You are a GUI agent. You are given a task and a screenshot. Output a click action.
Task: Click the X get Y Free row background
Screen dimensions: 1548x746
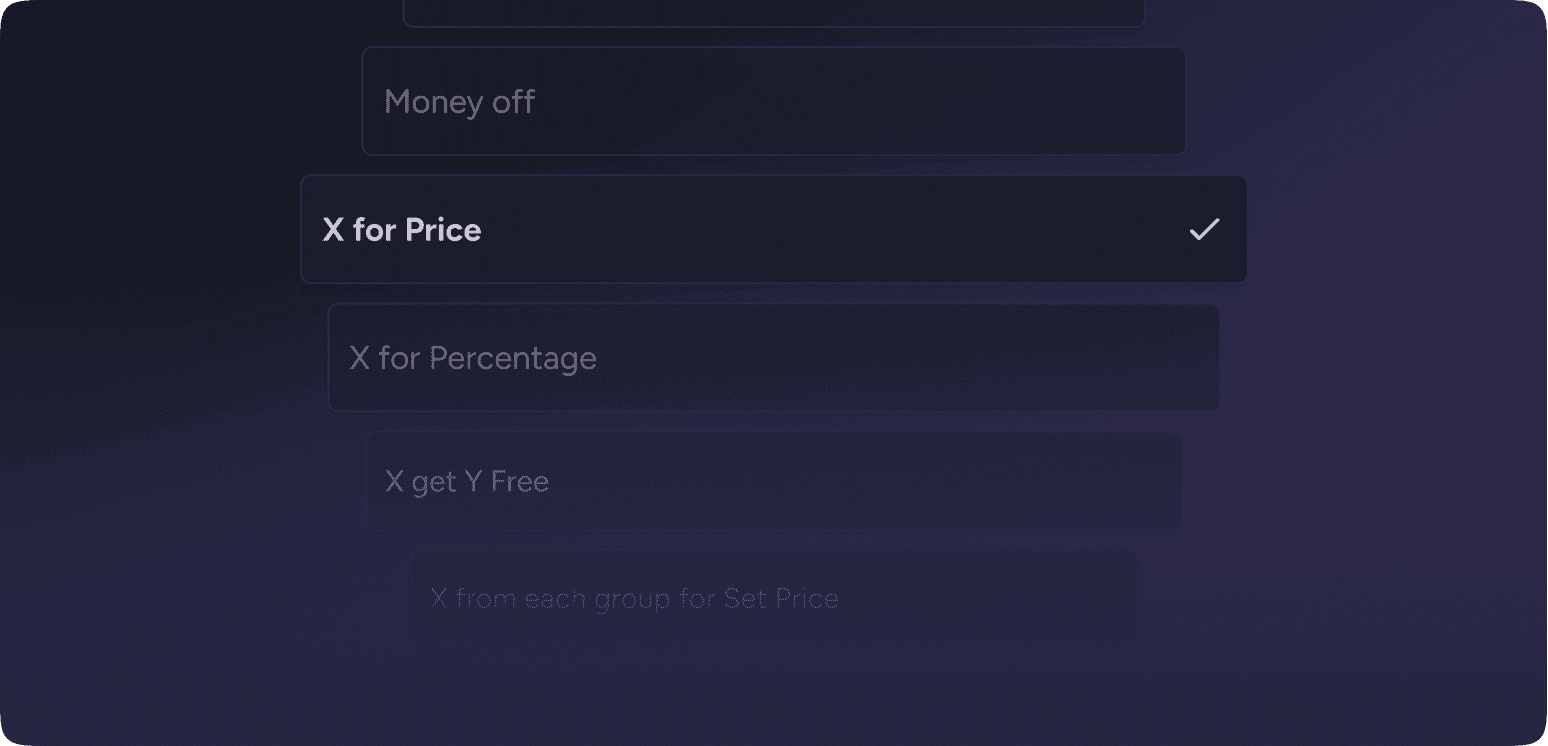click(x=900, y=480)
